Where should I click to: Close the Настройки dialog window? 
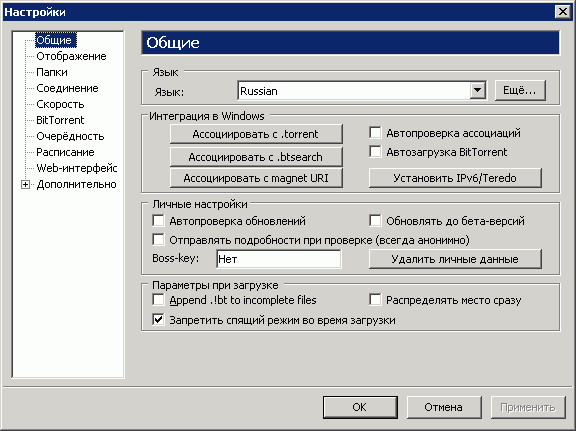(x=563, y=12)
